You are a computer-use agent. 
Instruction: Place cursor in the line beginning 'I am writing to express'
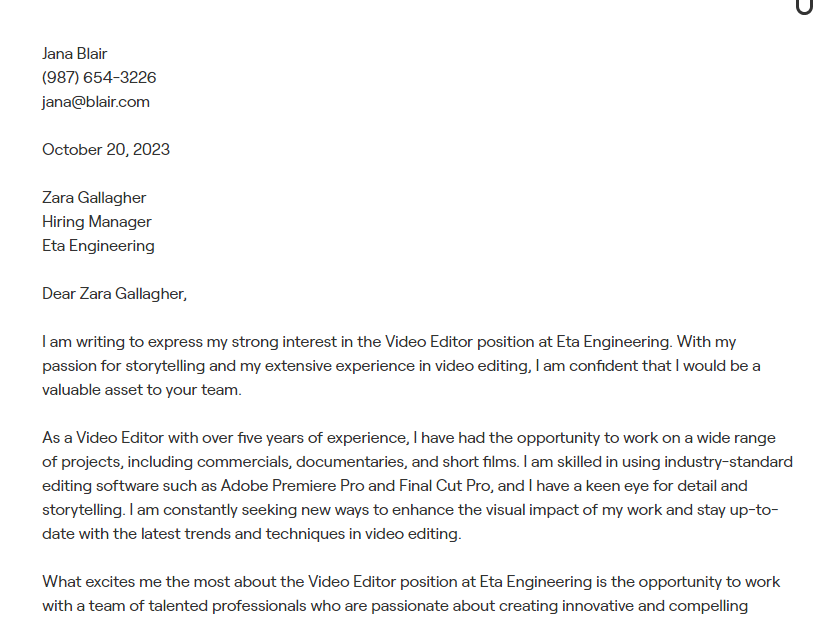click(x=389, y=342)
